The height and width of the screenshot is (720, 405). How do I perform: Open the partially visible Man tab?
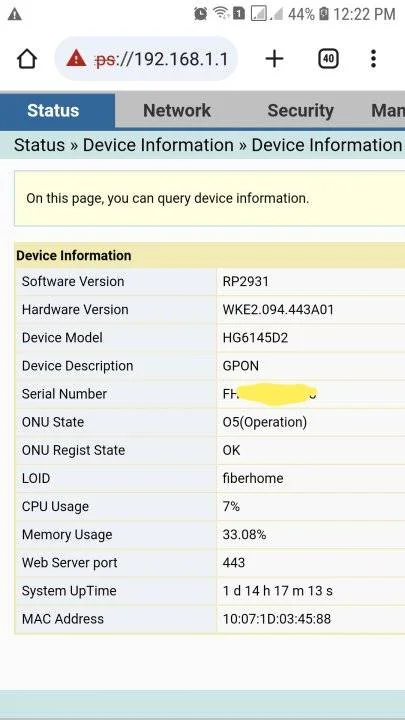(388, 111)
